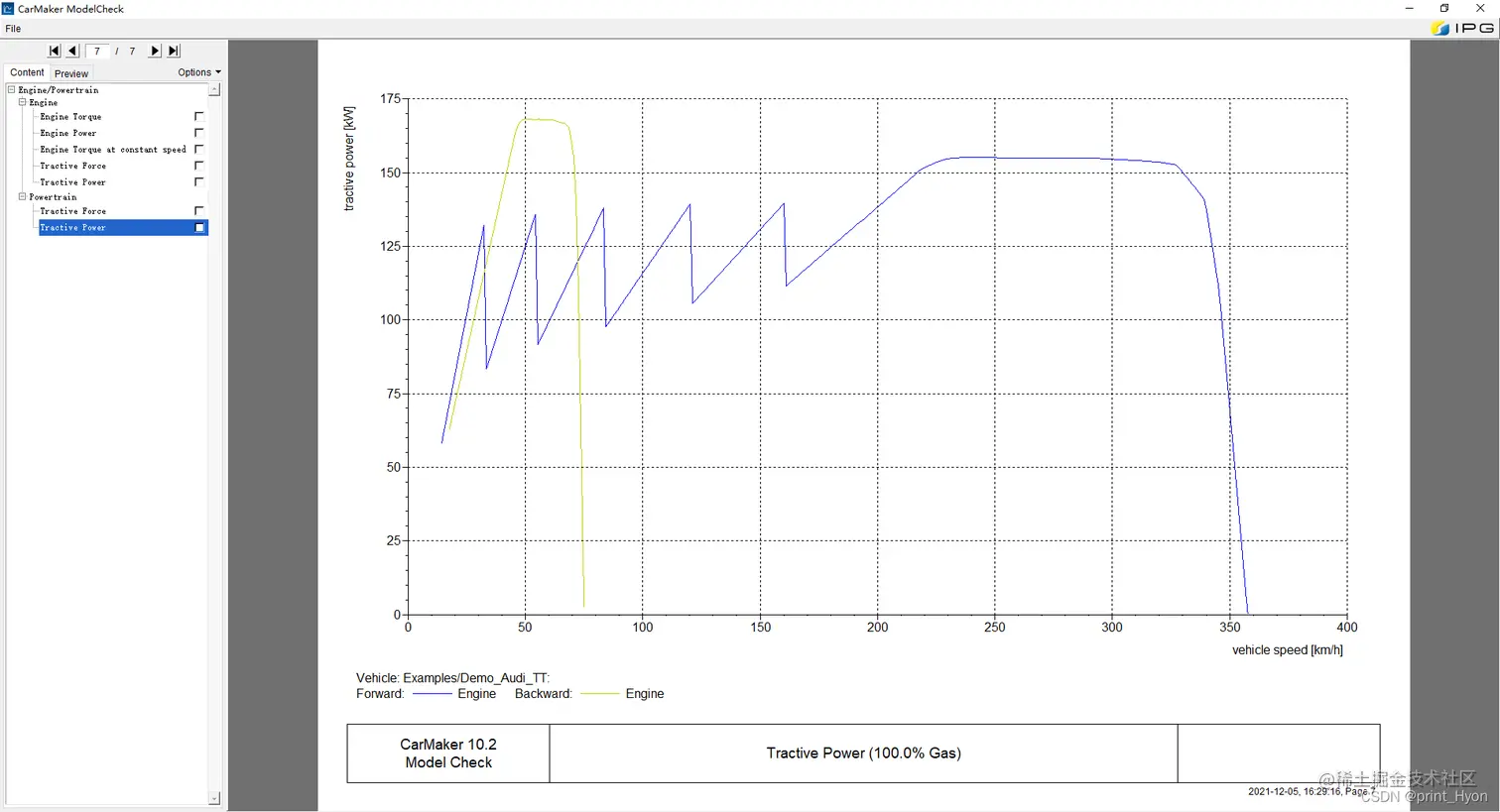The image size is (1500, 812).
Task: Select Engine Torque at constant speed item
Action: (x=113, y=150)
